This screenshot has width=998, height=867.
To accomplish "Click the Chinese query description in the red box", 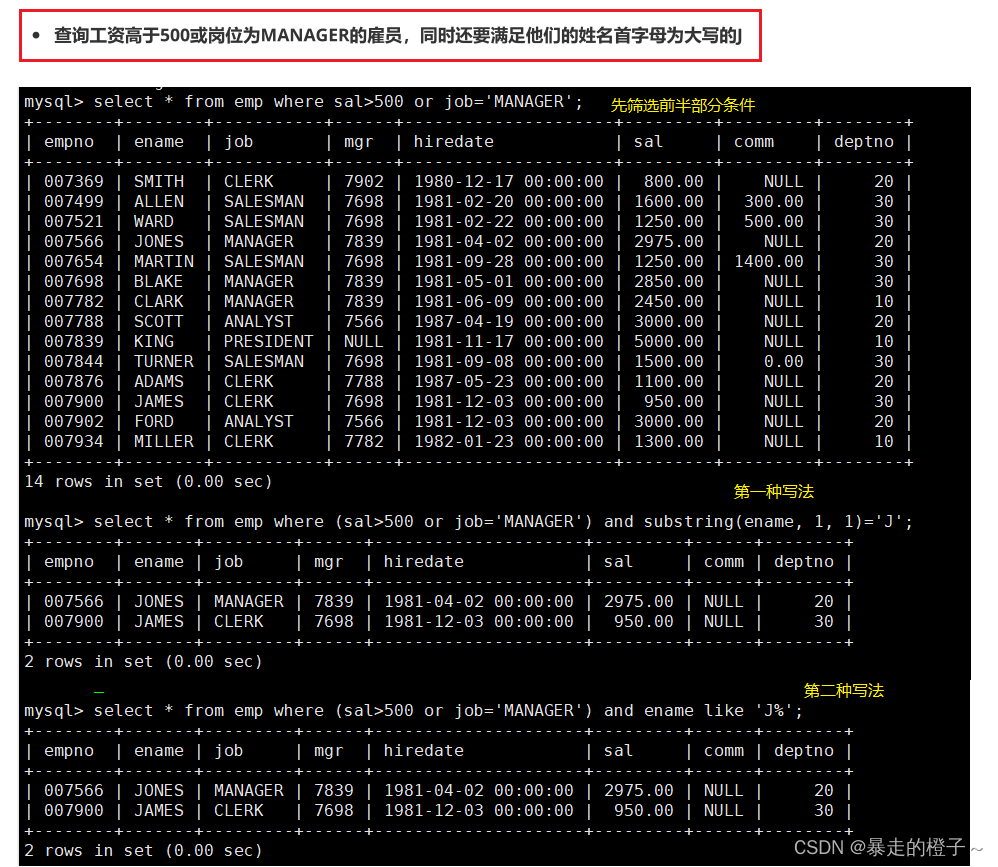I will click(398, 35).
